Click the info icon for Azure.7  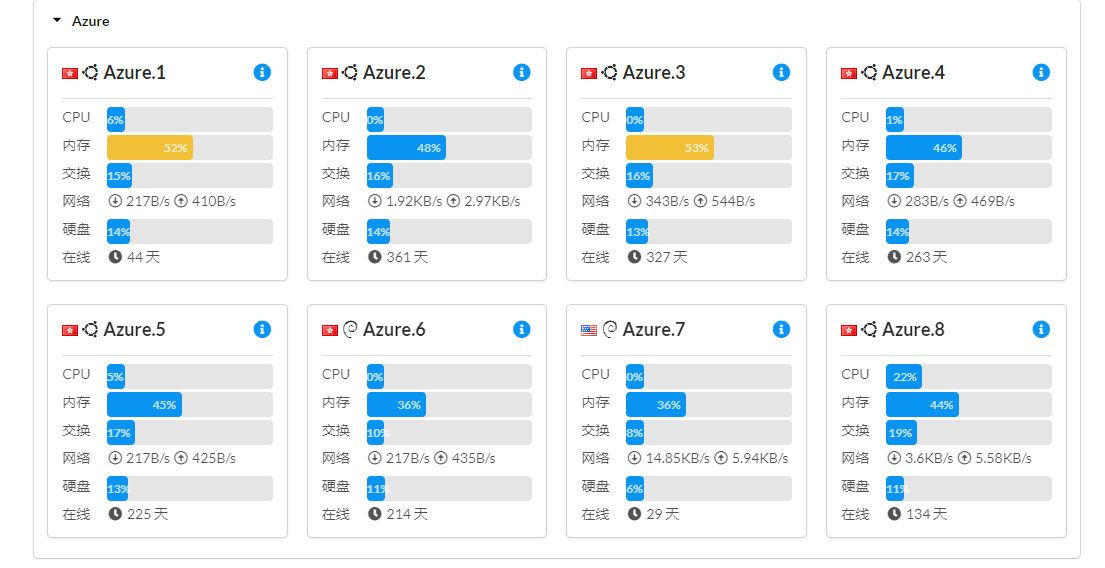[781, 329]
